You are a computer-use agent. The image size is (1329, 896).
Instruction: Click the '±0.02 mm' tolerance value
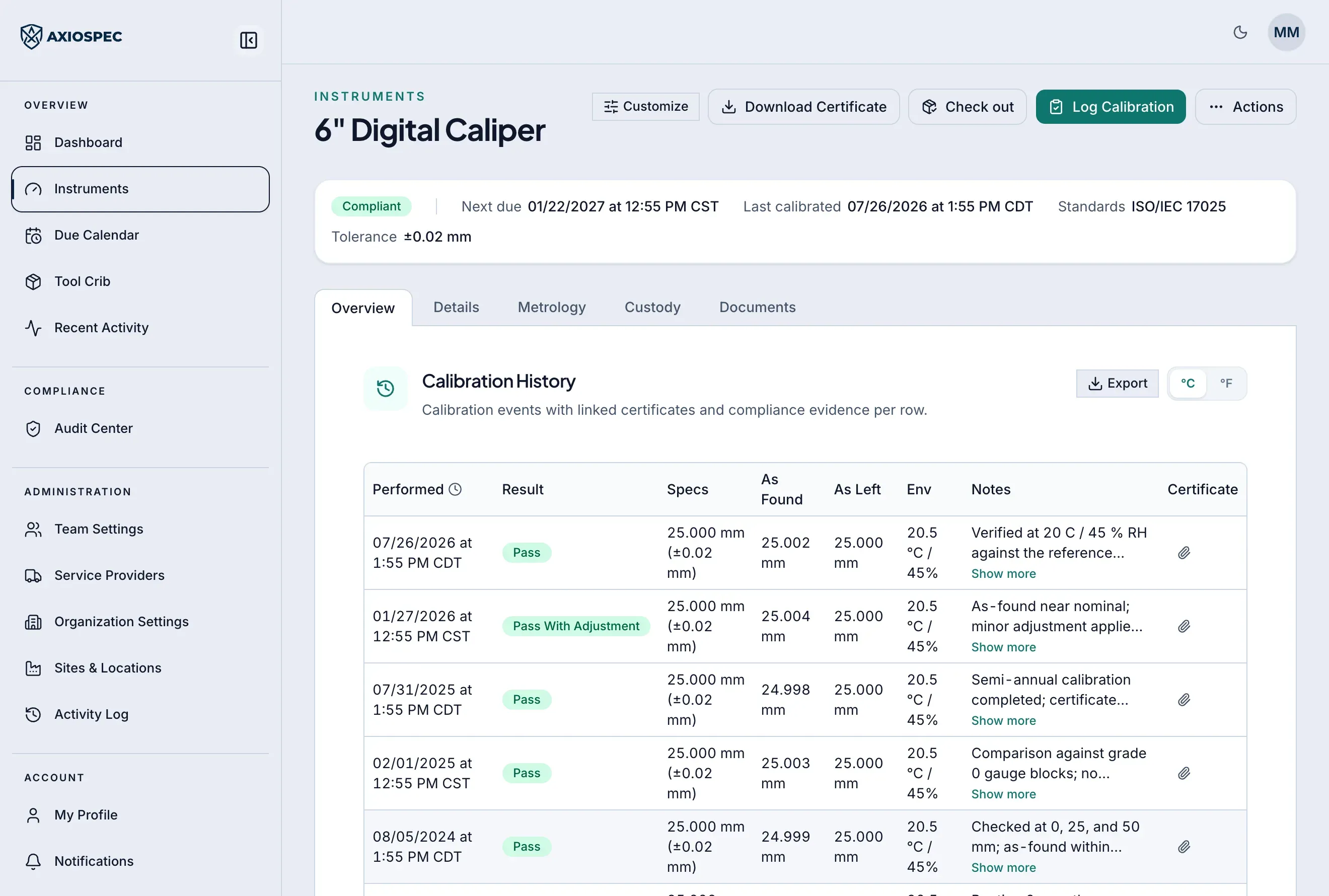pyautogui.click(x=437, y=237)
